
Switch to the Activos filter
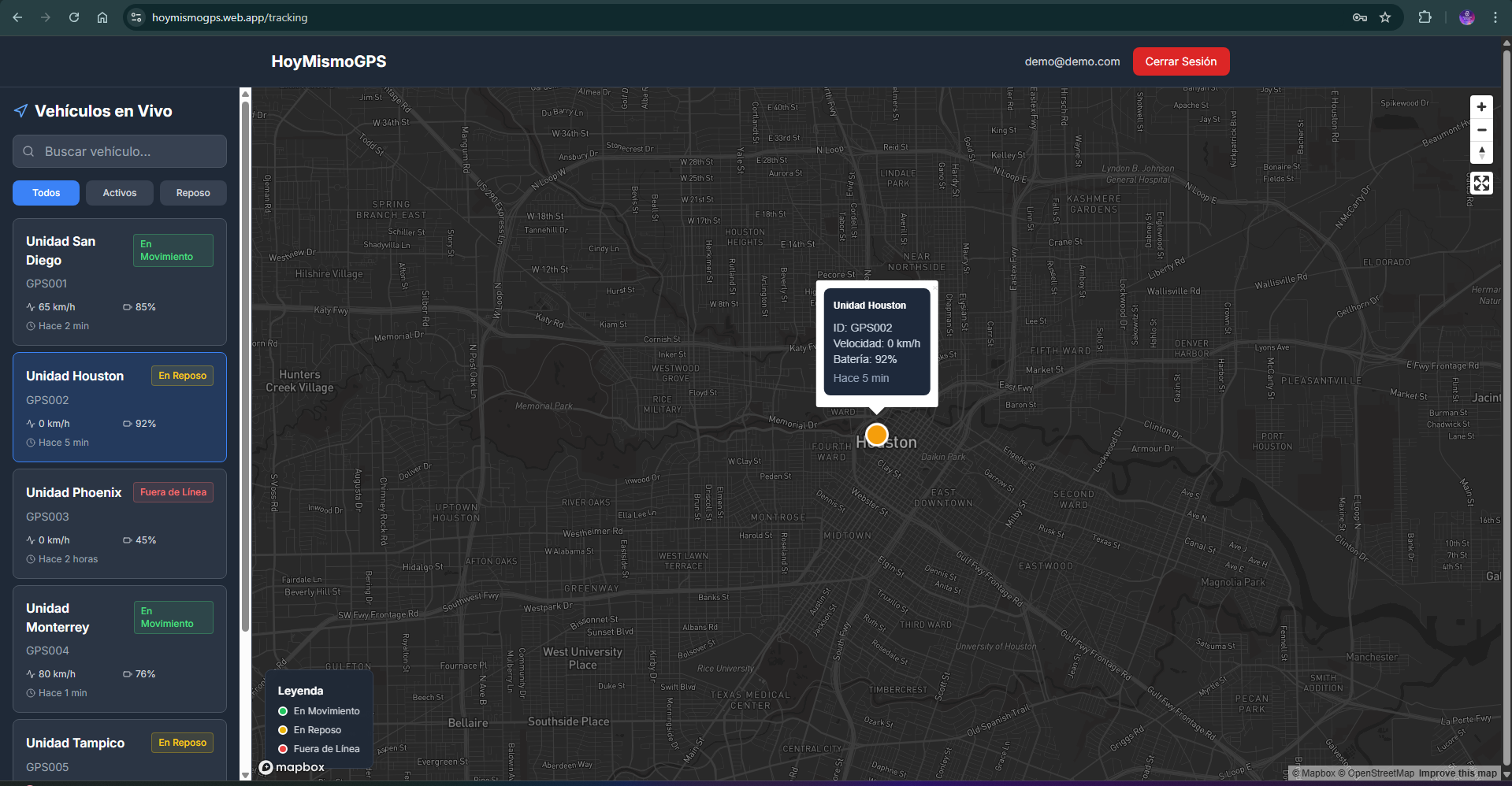tap(120, 193)
